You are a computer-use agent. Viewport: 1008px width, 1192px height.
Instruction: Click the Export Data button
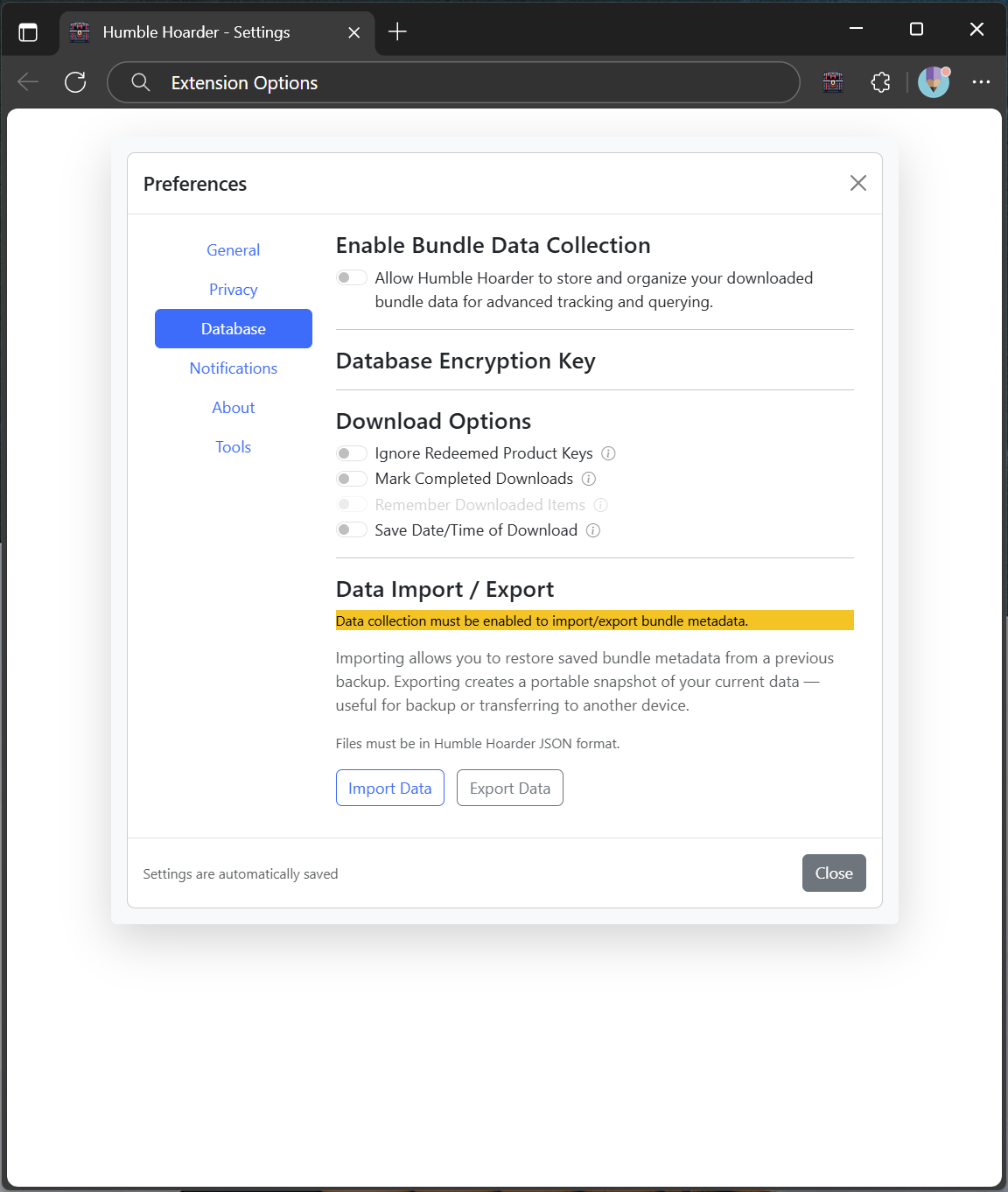[x=510, y=788]
